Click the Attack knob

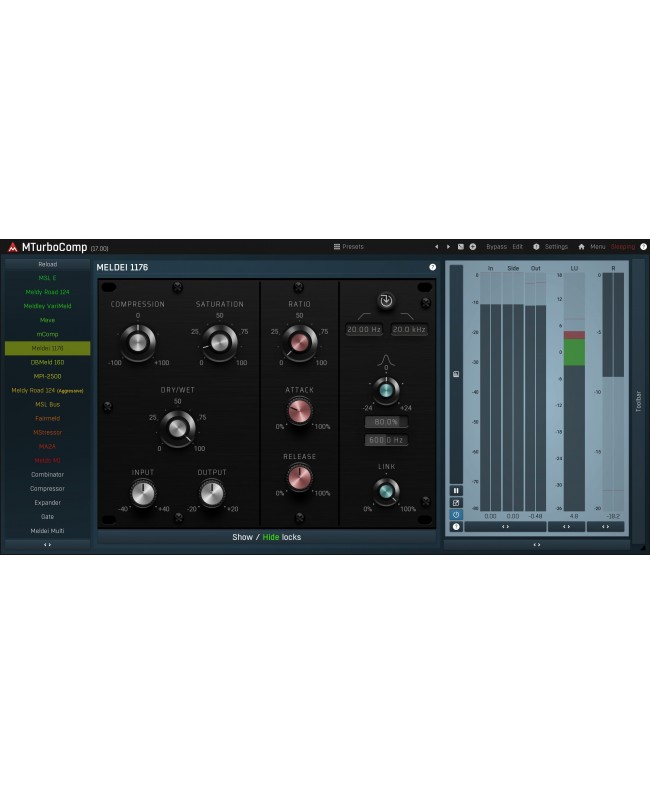[x=299, y=411]
